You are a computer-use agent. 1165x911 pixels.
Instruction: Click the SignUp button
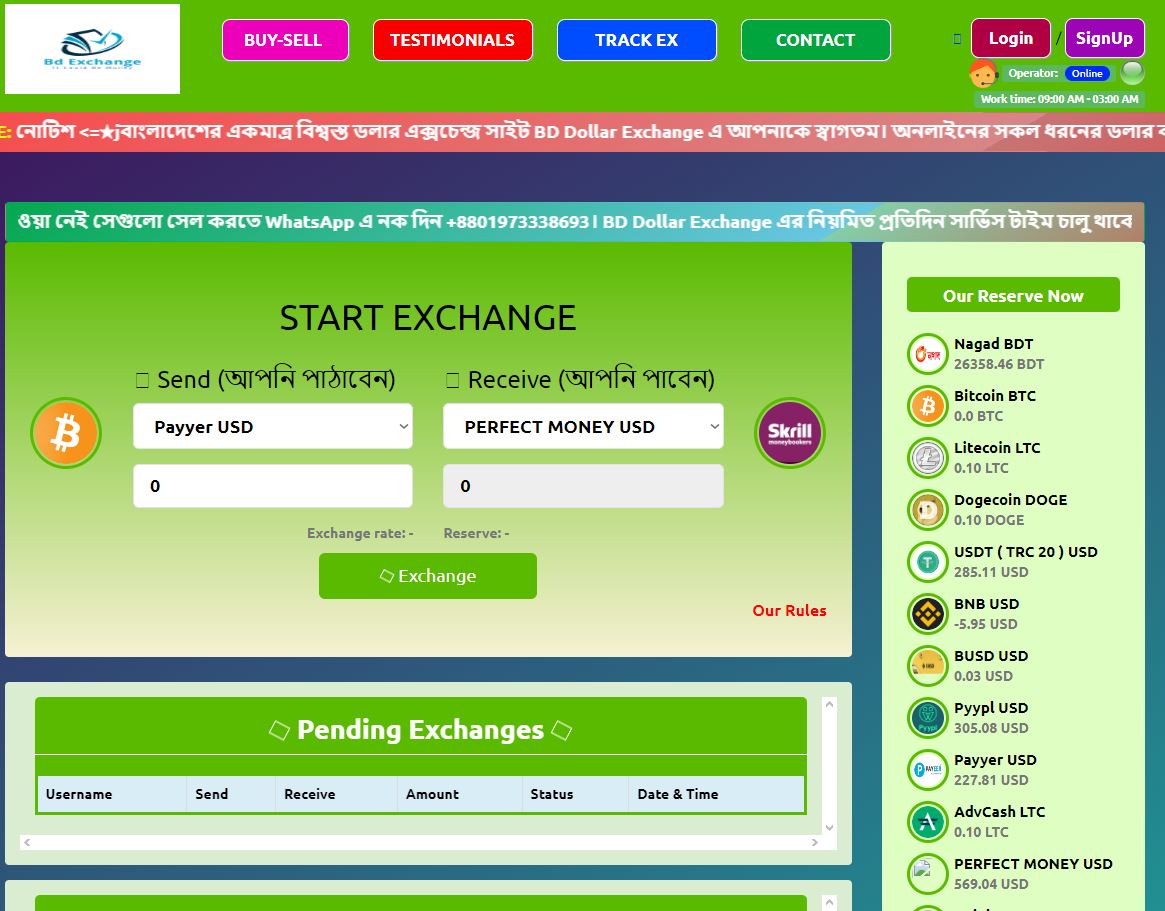pos(1105,39)
